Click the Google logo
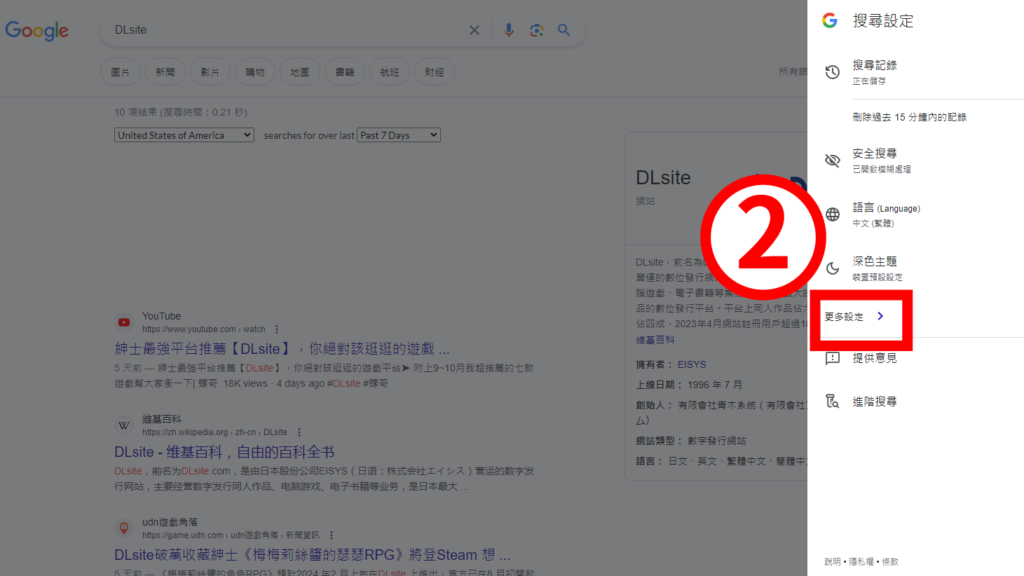Viewport: 1024px width, 576px height. [x=36, y=30]
